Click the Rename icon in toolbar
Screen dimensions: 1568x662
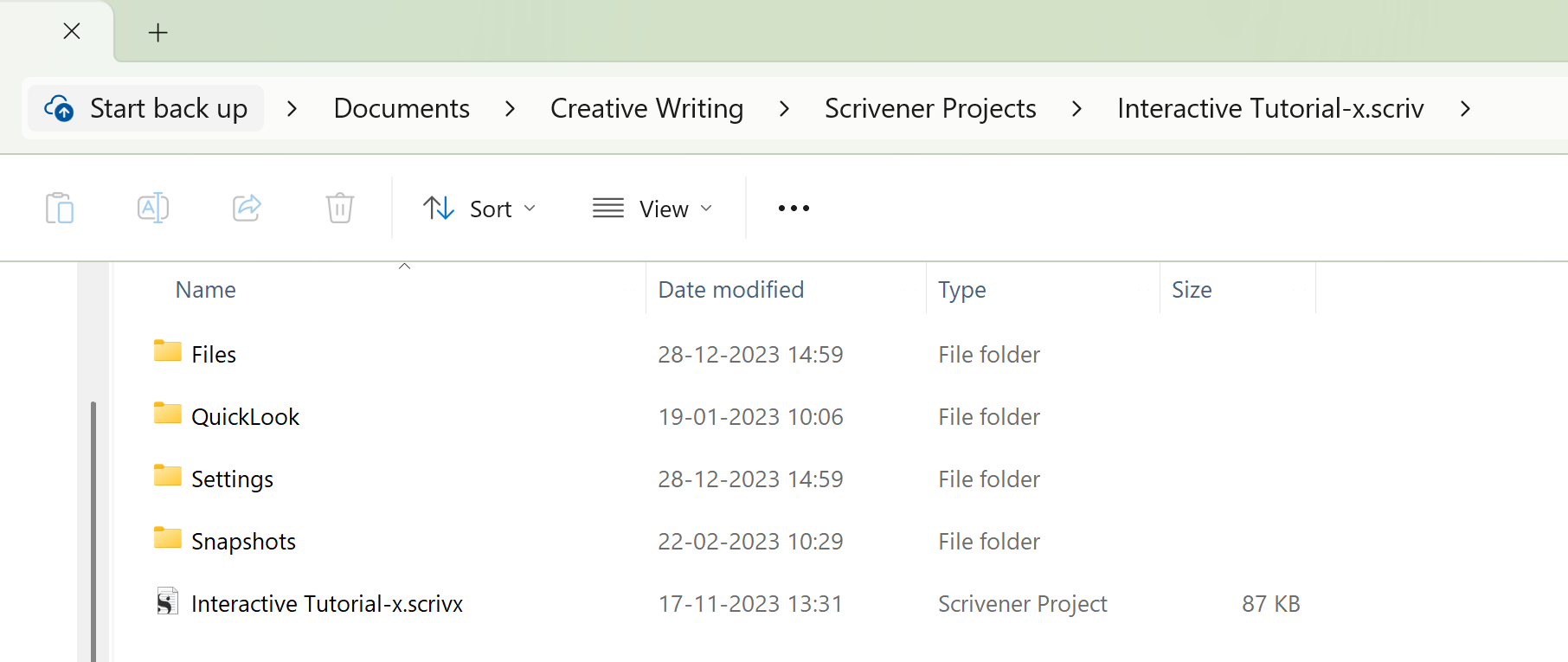click(153, 208)
